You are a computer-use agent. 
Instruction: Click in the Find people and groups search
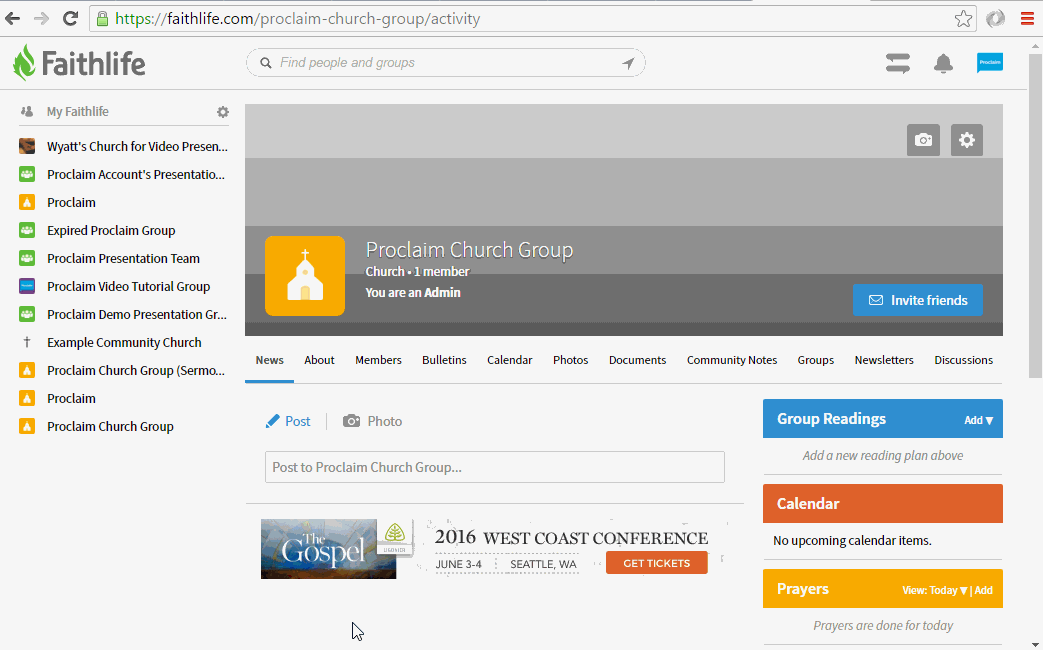click(446, 63)
